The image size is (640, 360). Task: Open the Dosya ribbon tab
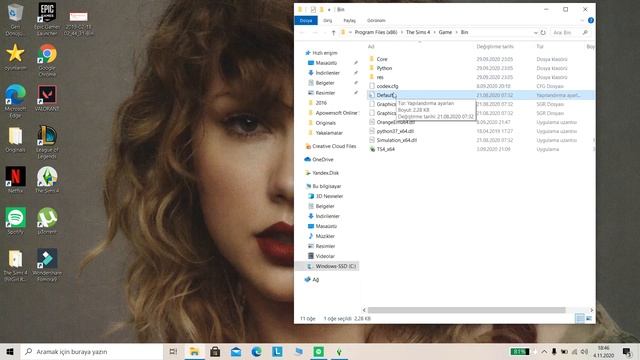point(306,20)
